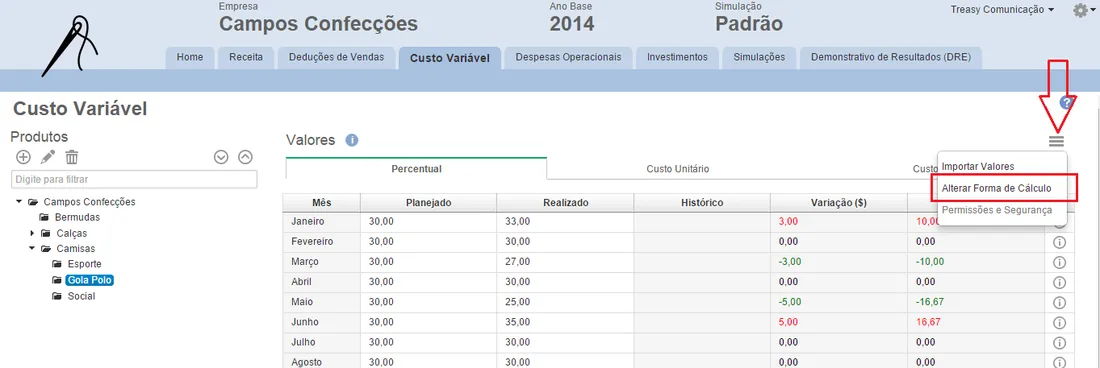Collapse the Campos Confecções tree node
Viewport: 1100px width, 368px height.
[x=18, y=202]
